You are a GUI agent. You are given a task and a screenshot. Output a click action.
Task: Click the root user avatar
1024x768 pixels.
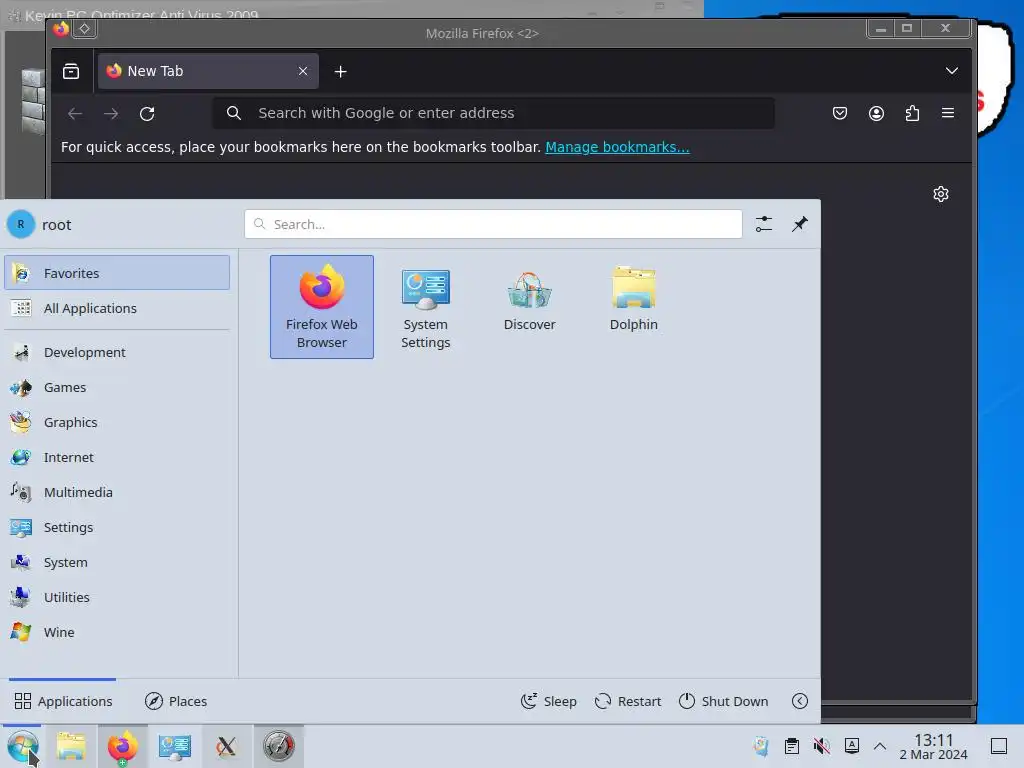(x=21, y=224)
